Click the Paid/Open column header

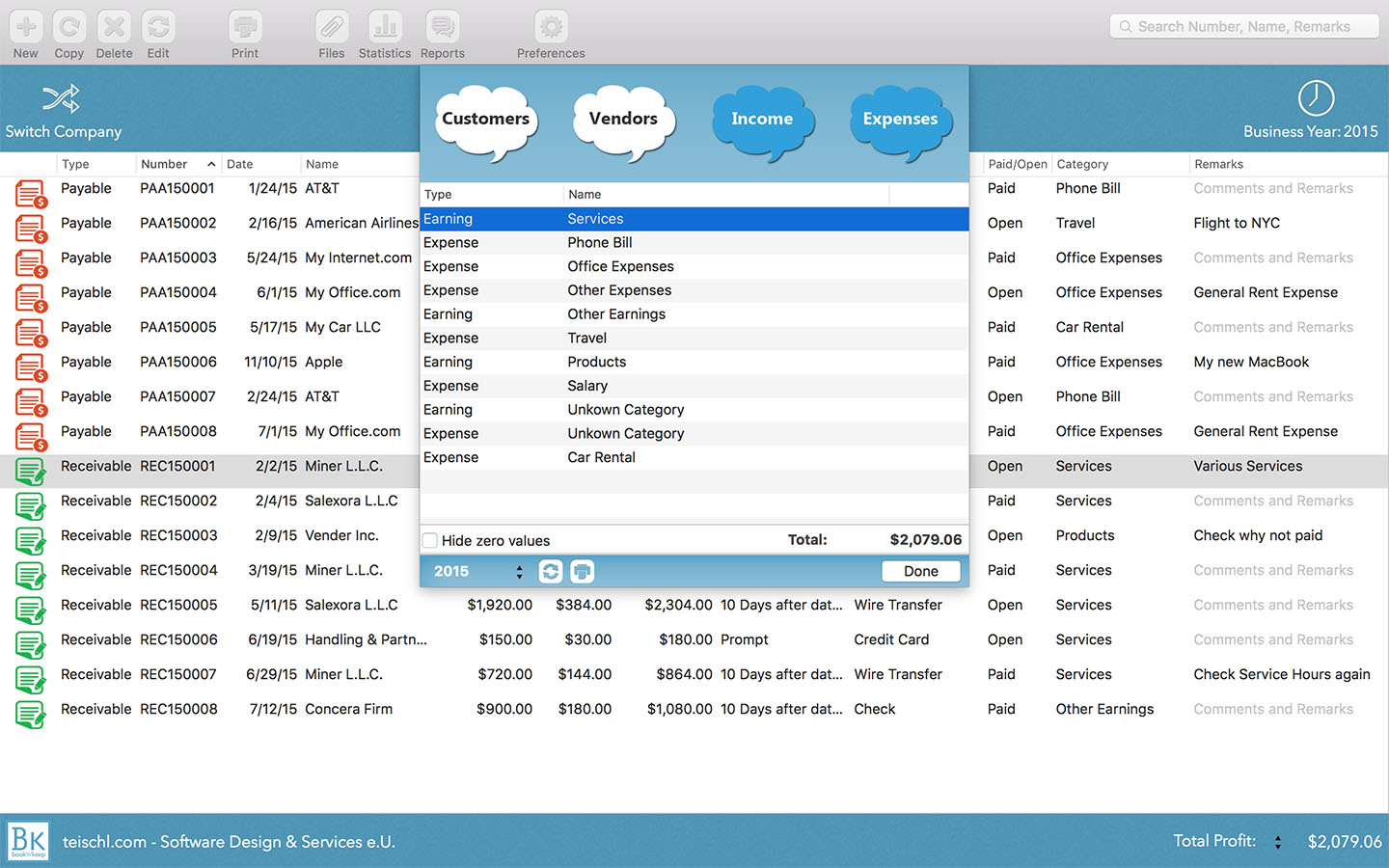click(1018, 164)
